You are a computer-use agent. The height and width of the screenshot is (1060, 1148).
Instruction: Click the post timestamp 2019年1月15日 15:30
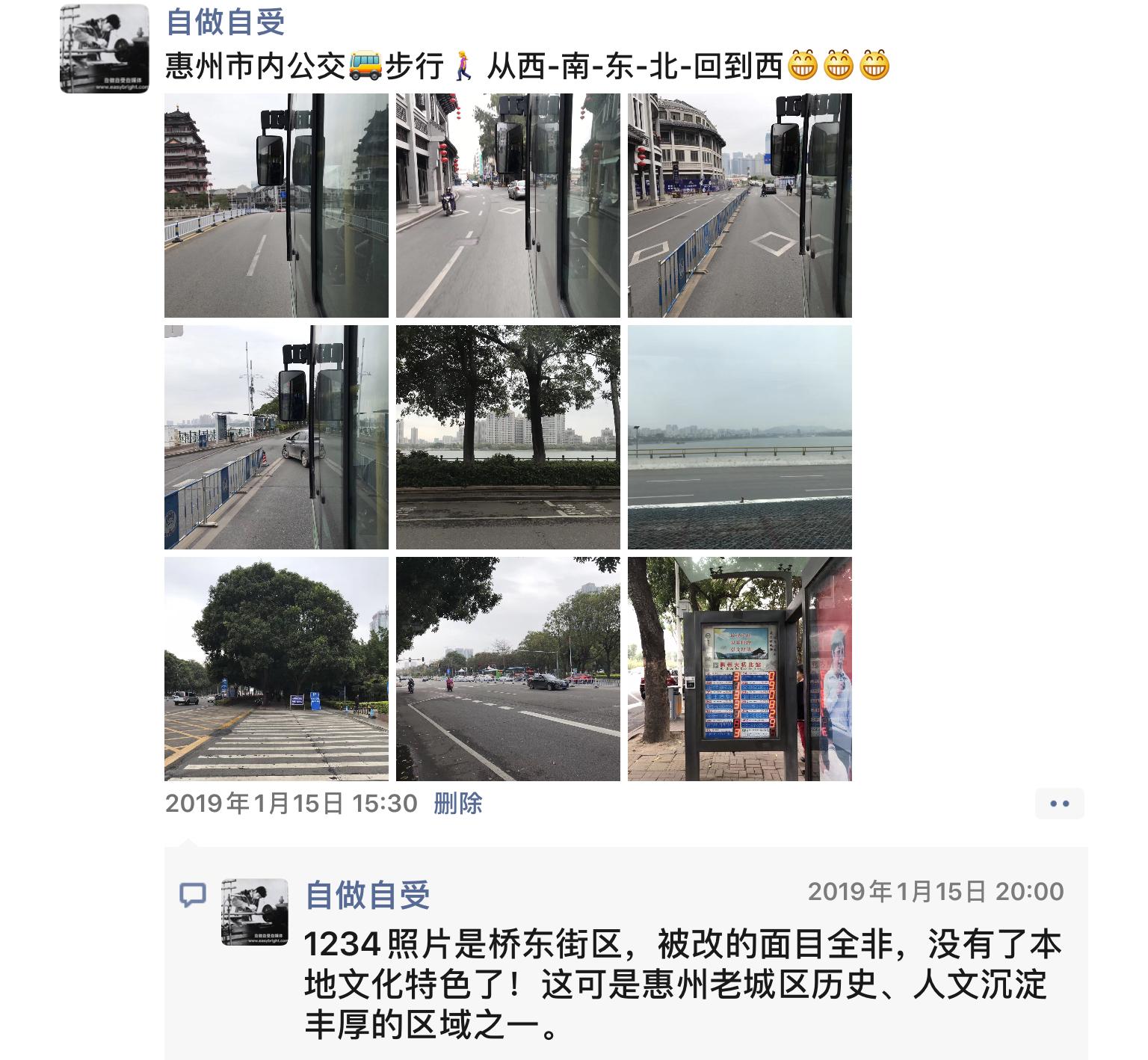[x=291, y=804]
